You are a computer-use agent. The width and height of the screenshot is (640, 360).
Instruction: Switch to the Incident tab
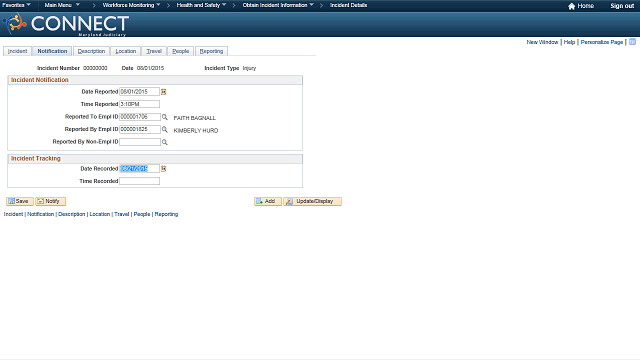(18, 51)
